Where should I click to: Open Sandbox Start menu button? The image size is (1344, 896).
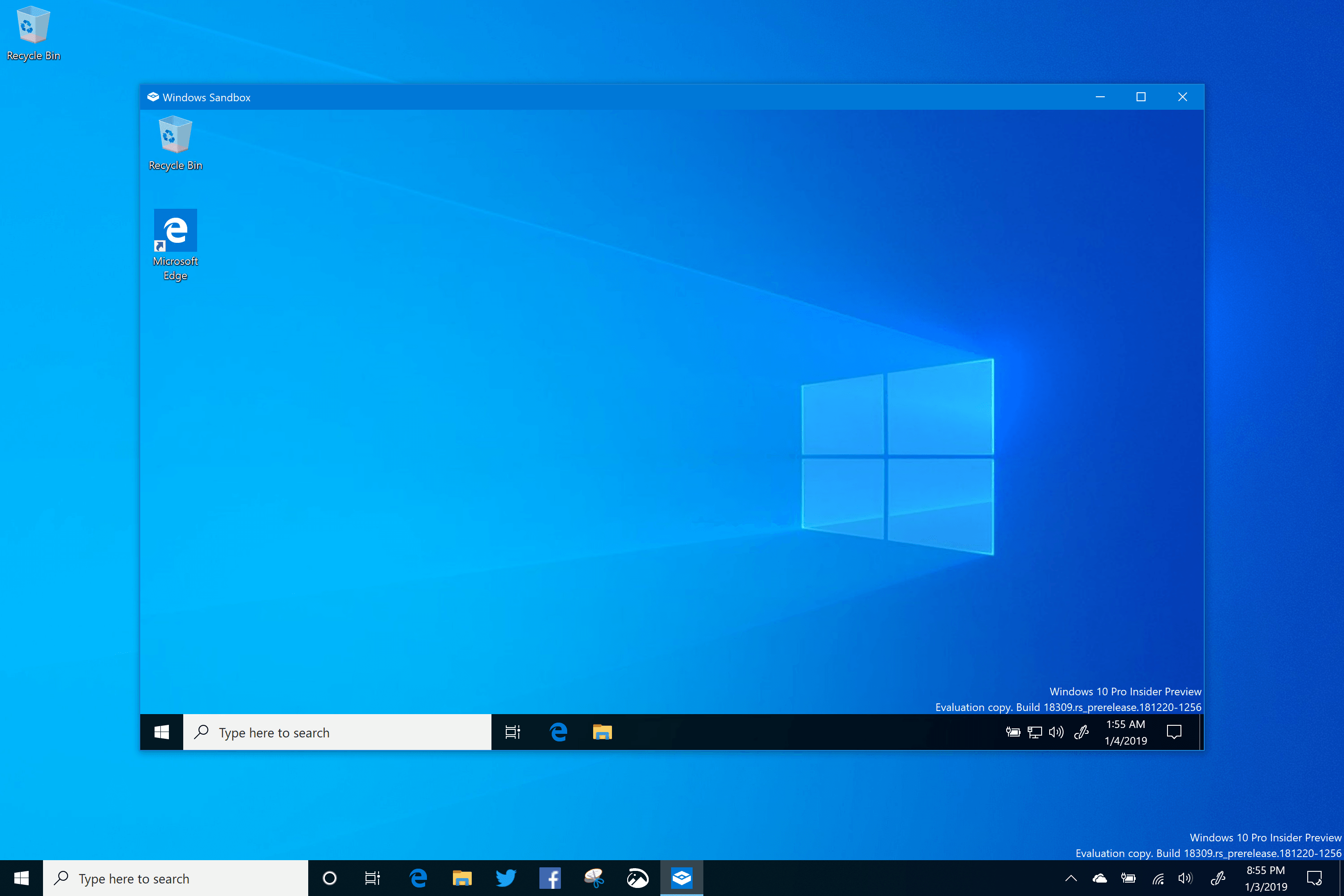pos(162,732)
